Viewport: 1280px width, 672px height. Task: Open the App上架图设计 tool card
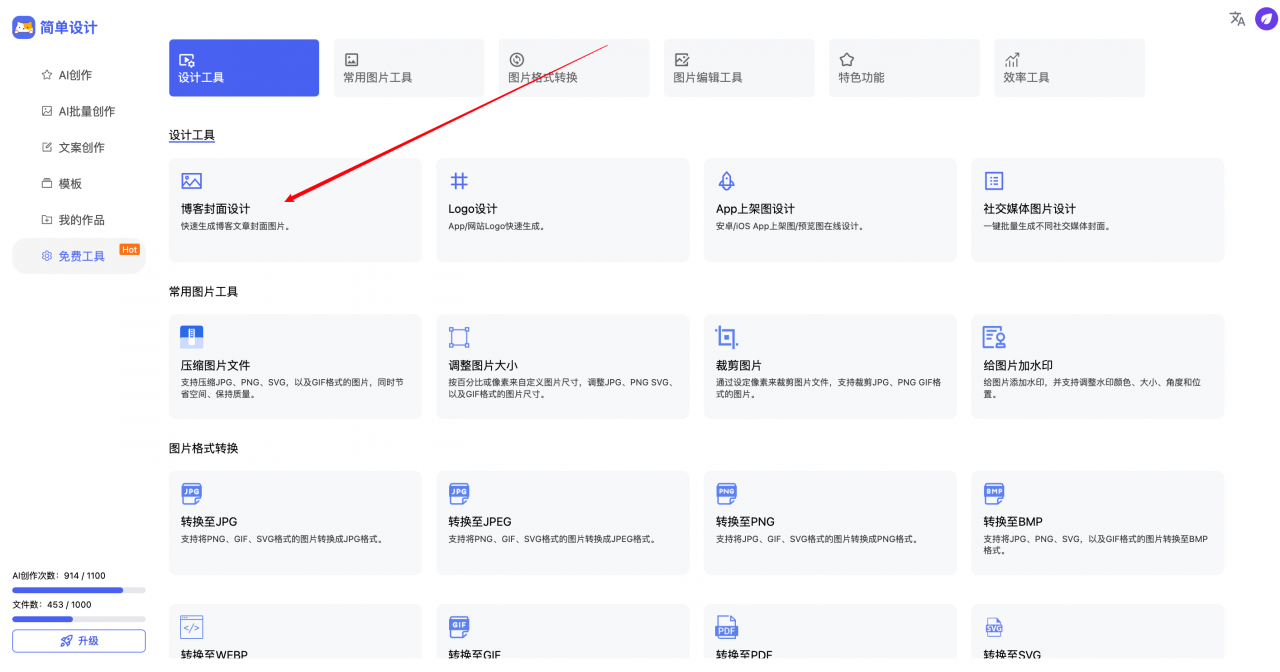(830, 210)
